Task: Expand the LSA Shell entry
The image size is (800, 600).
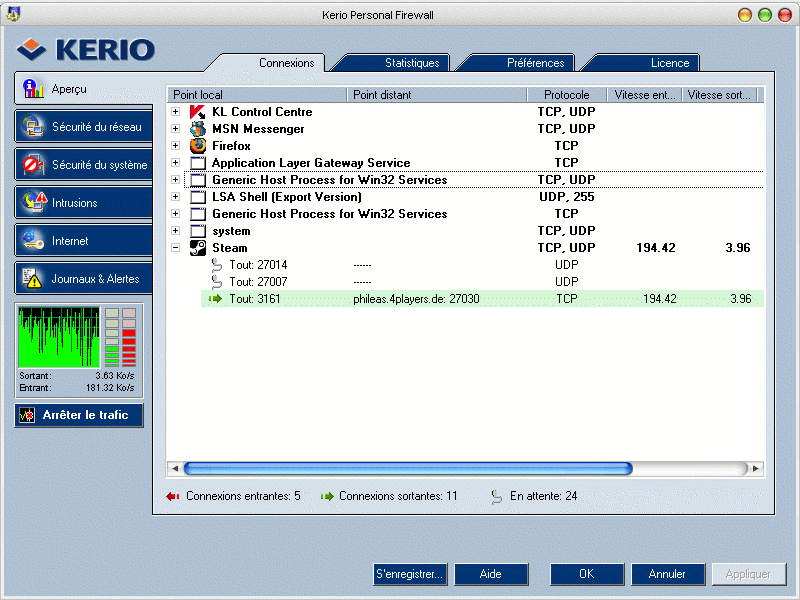Action: (176, 197)
